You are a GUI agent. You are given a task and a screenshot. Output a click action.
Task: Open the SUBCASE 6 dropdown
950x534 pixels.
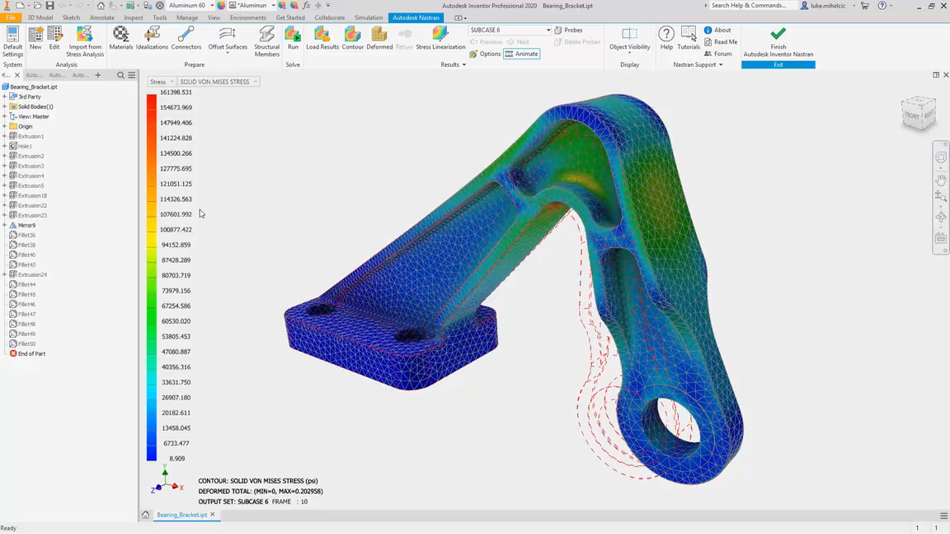(x=510, y=30)
